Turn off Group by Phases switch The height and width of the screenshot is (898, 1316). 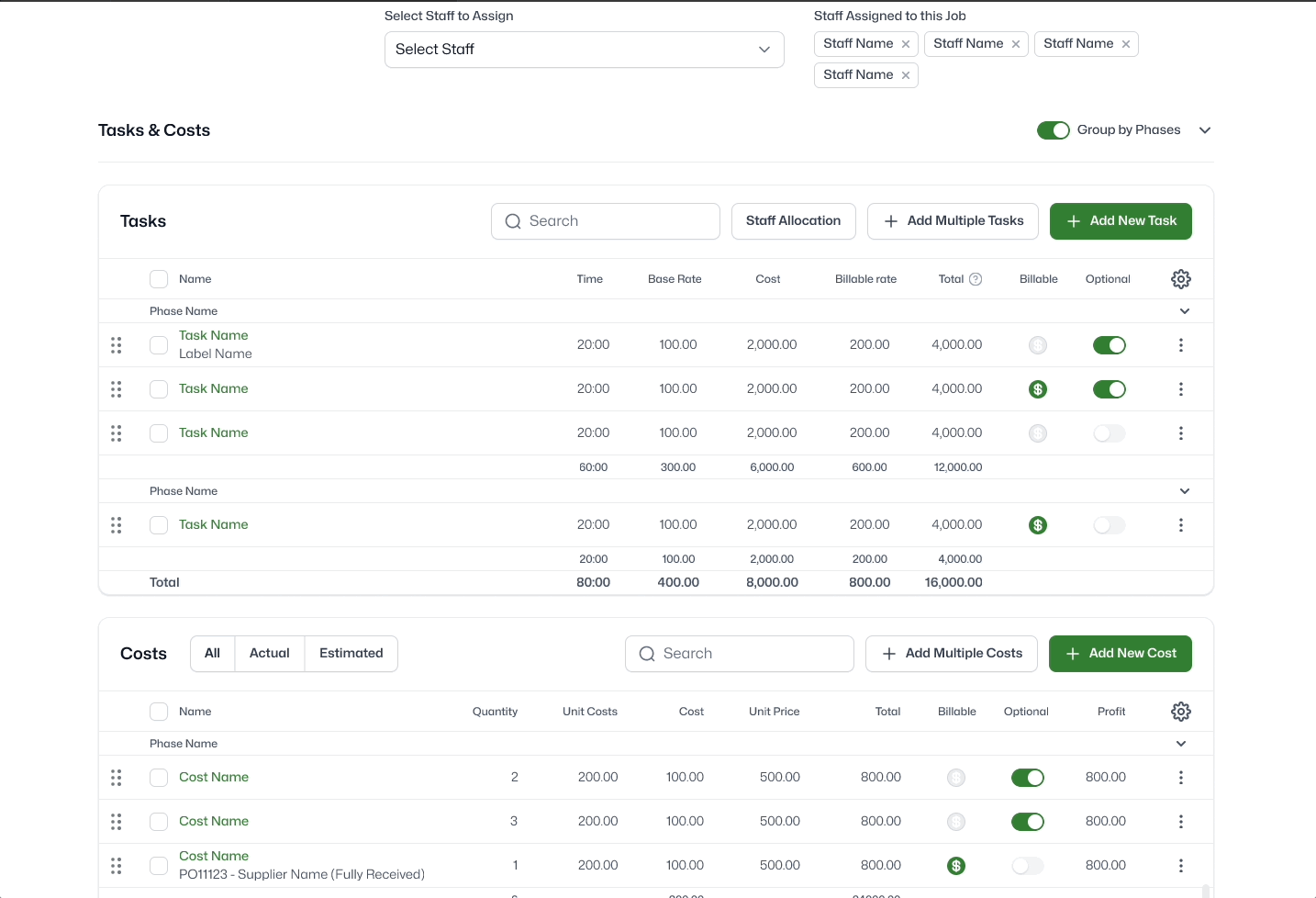1054,130
